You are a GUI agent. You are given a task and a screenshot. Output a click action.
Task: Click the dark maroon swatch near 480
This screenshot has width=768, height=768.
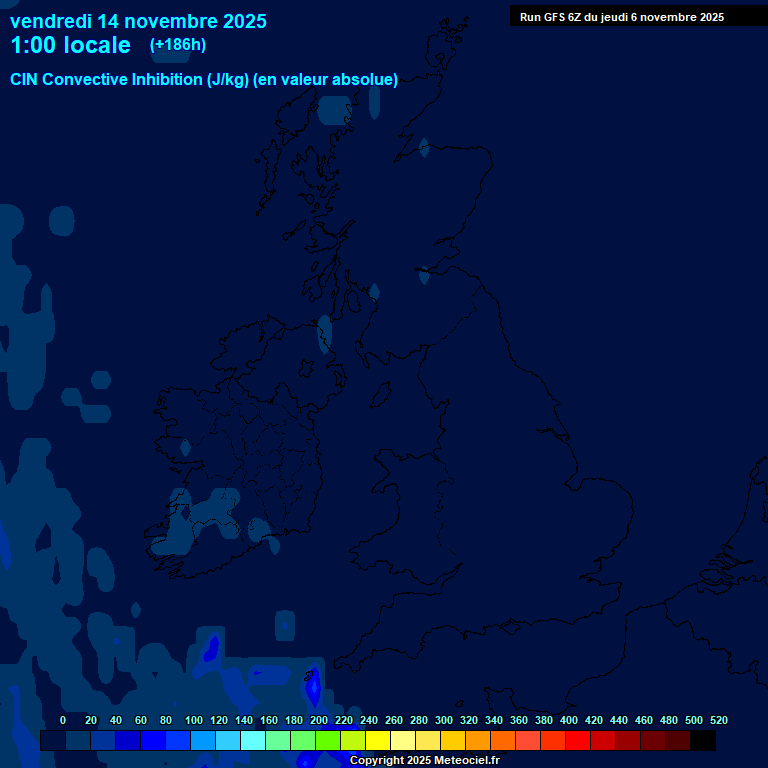(x=677, y=741)
